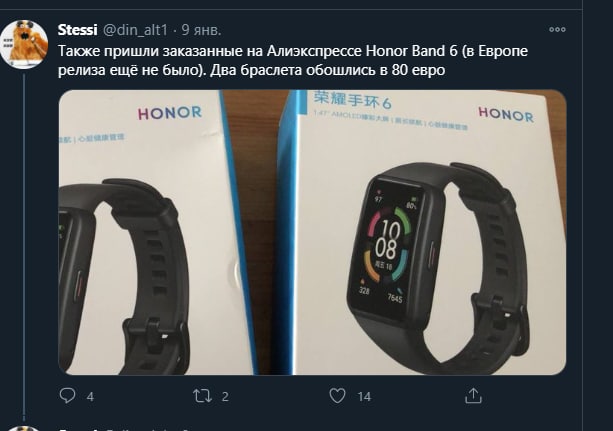Open the three-dot more options menu
Viewport: 613px width, 431px height.
(557, 29)
